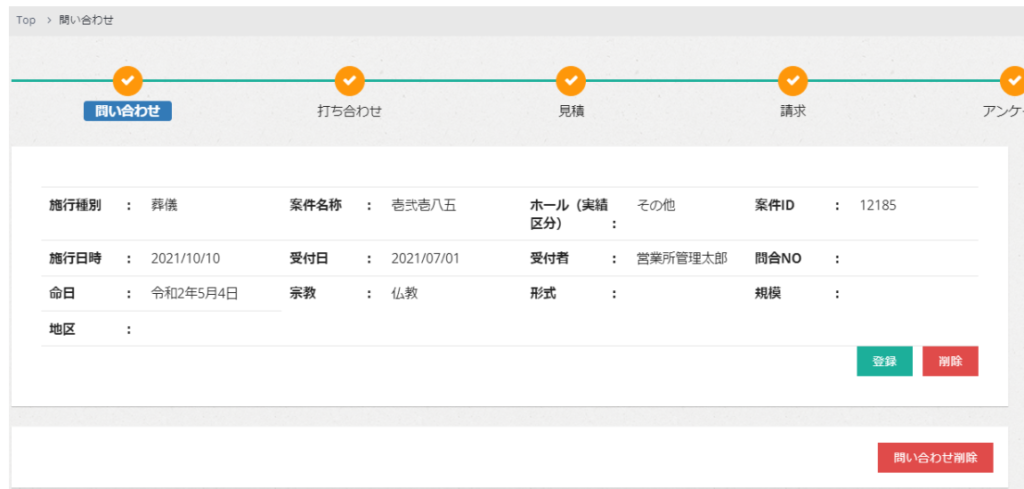Click the 施行日時 value 2021/10/10

pos(186,258)
